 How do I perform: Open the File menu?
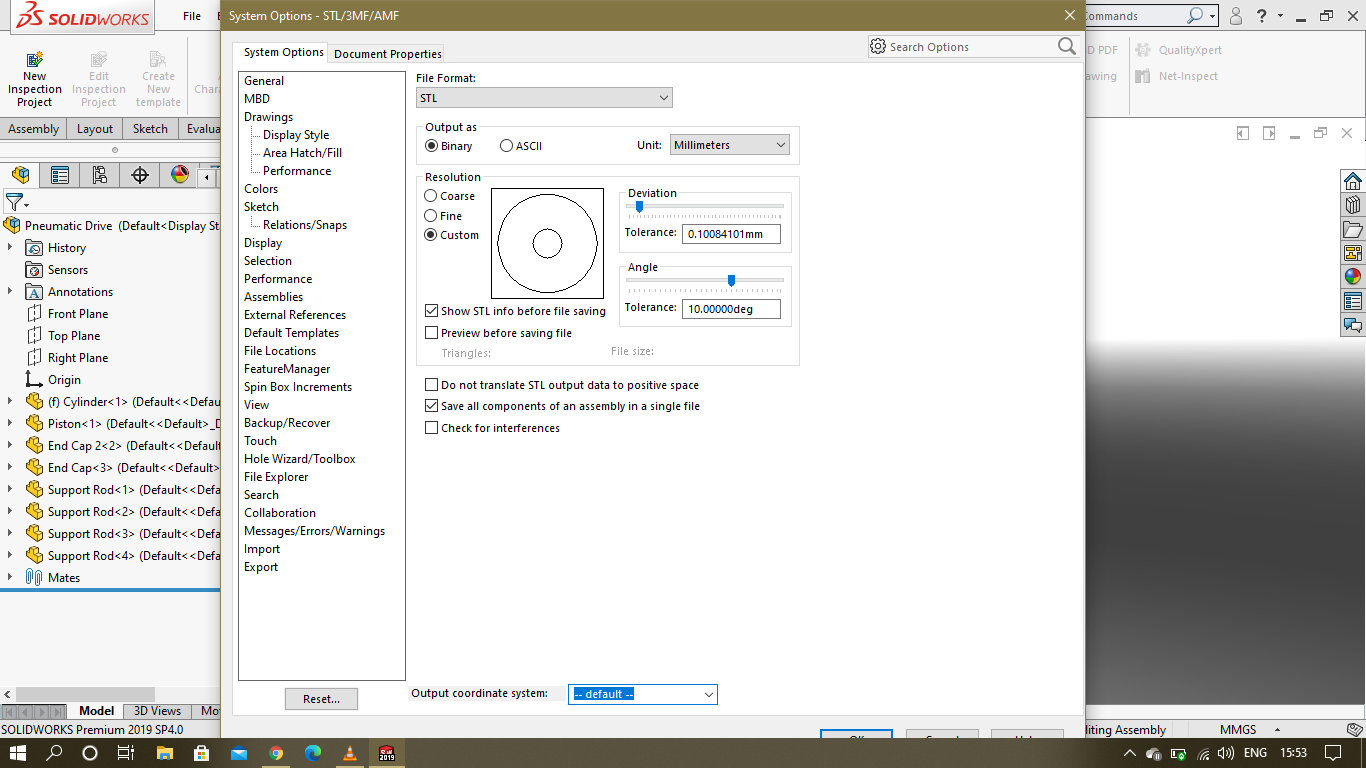pyautogui.click(x=192, y=16)
